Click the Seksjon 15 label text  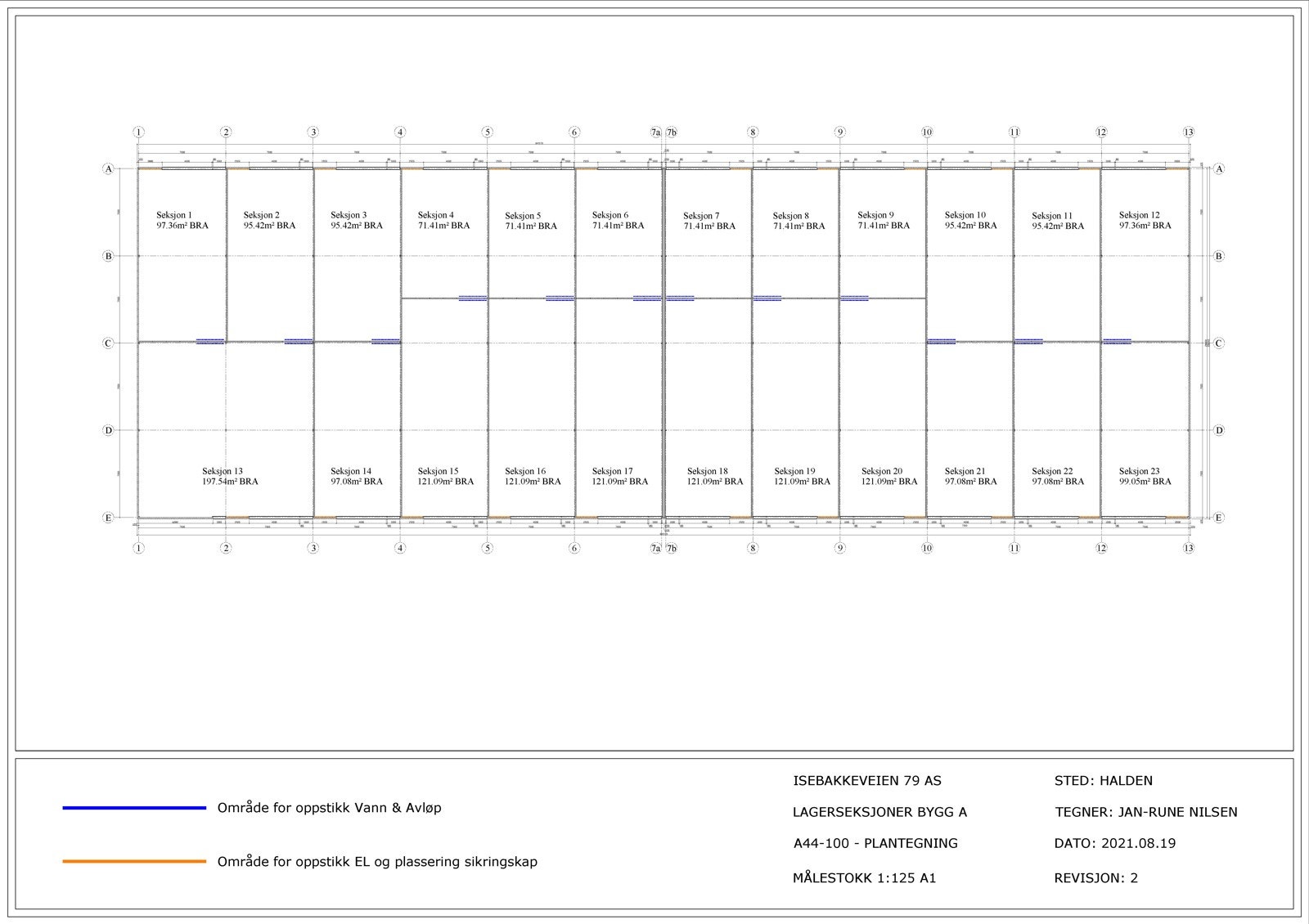(x=446, y=477)
